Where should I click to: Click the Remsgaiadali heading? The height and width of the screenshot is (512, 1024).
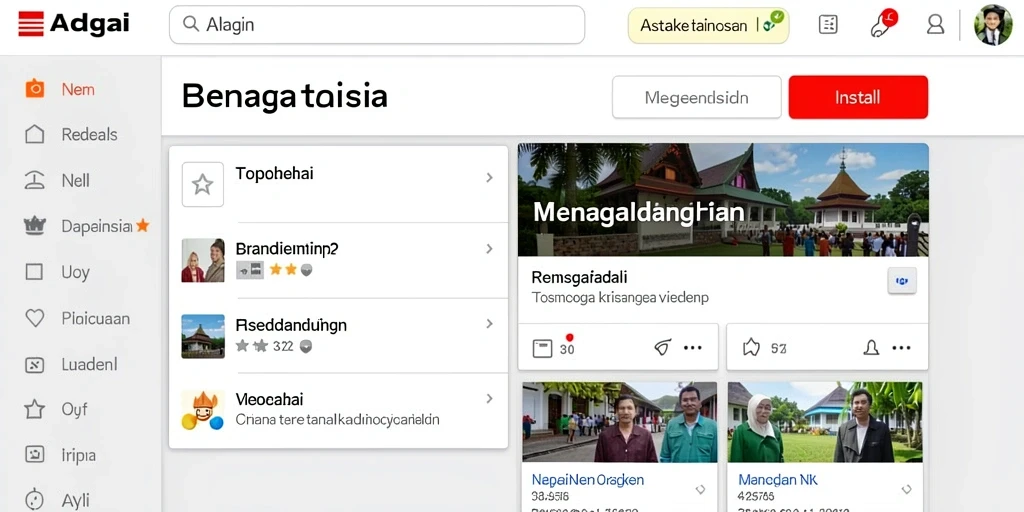coord(579,278)
